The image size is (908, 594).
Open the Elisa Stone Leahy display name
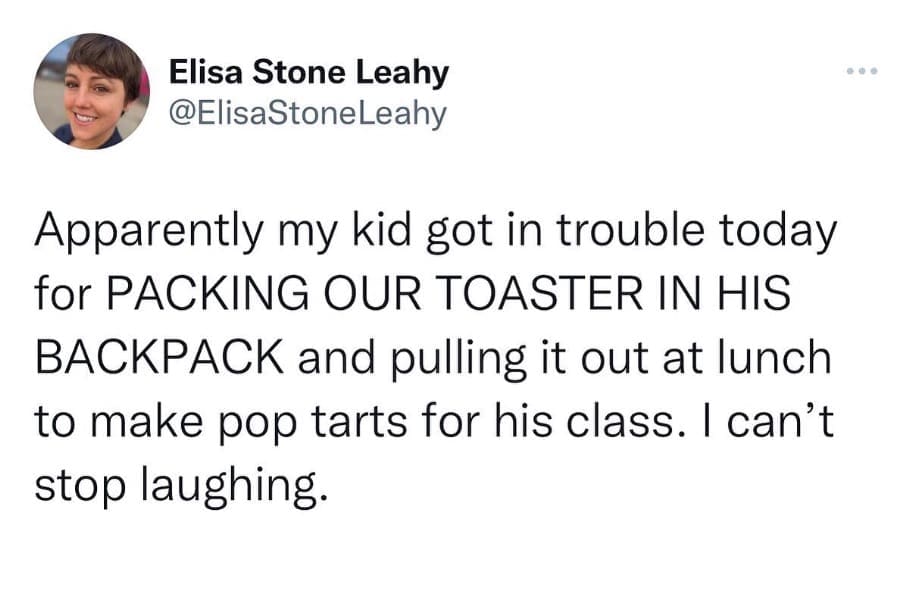(x=309, y=73)
